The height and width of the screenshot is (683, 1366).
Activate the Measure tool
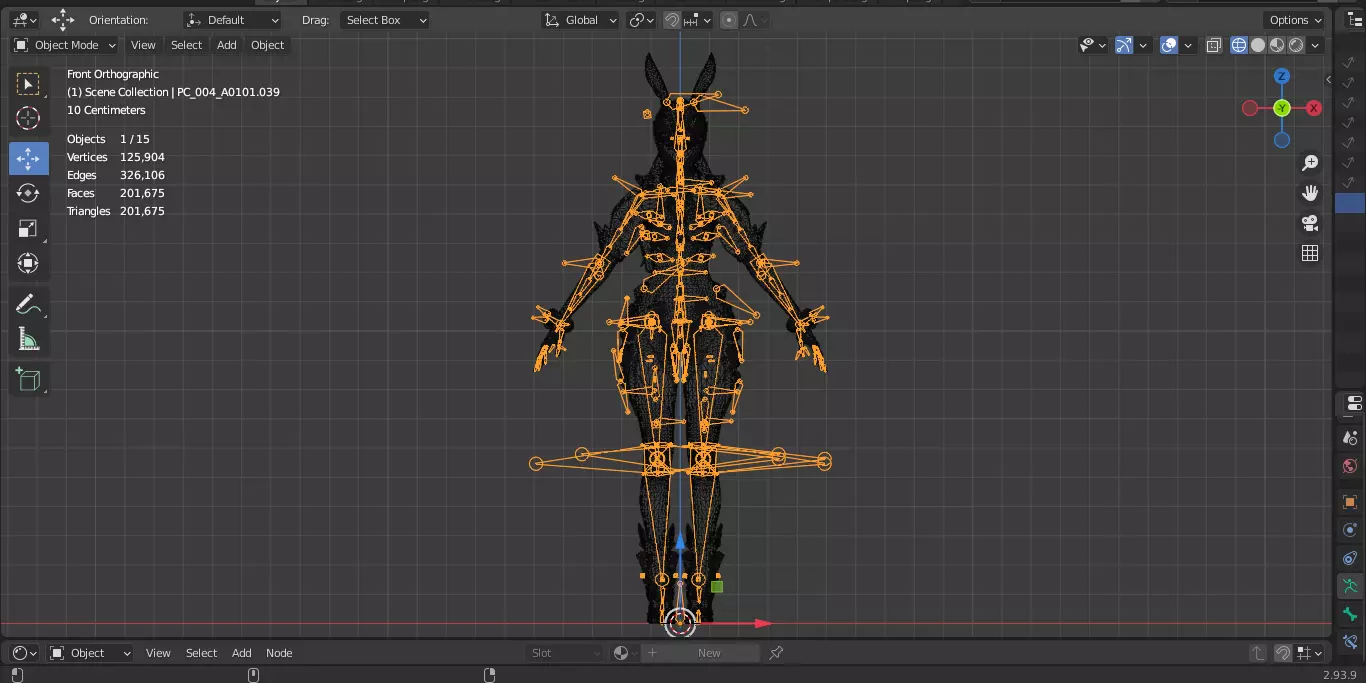pyautogui.click(x=28, y=340)
